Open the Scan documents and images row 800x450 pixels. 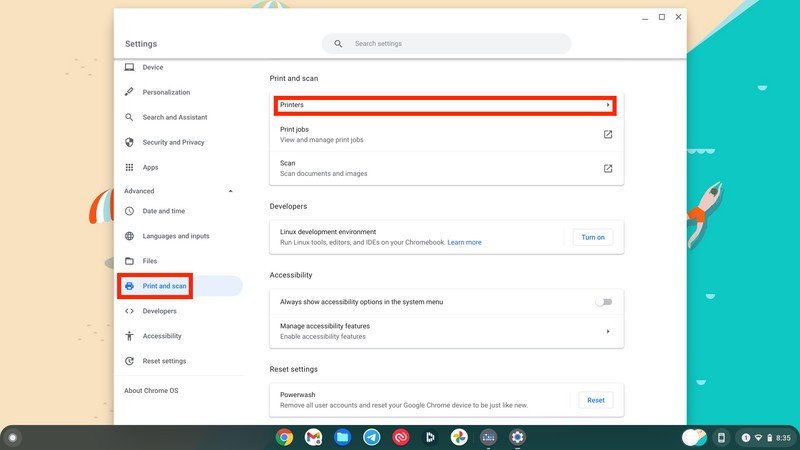(446, 168)
